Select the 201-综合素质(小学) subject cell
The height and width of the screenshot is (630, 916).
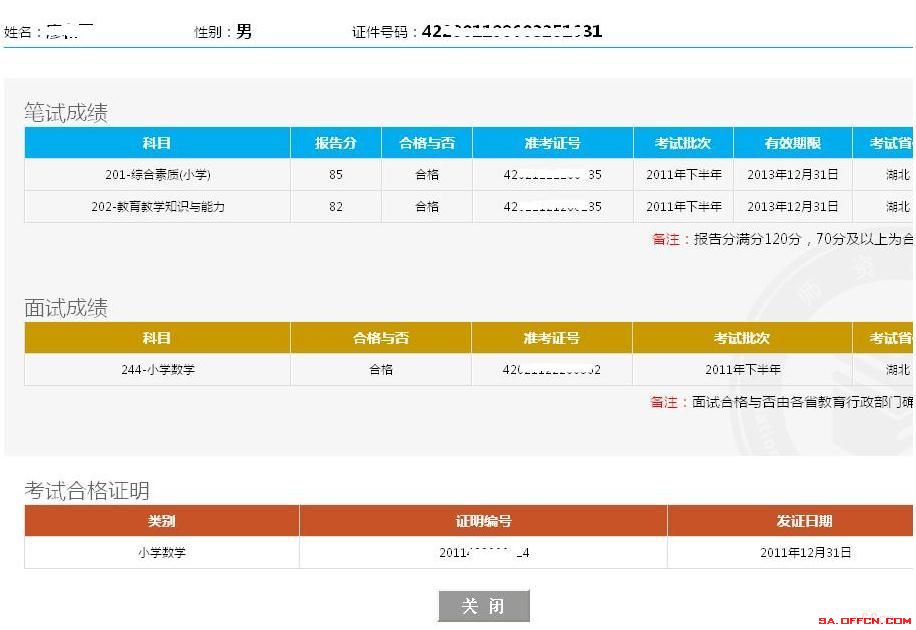tap(158, 175)
